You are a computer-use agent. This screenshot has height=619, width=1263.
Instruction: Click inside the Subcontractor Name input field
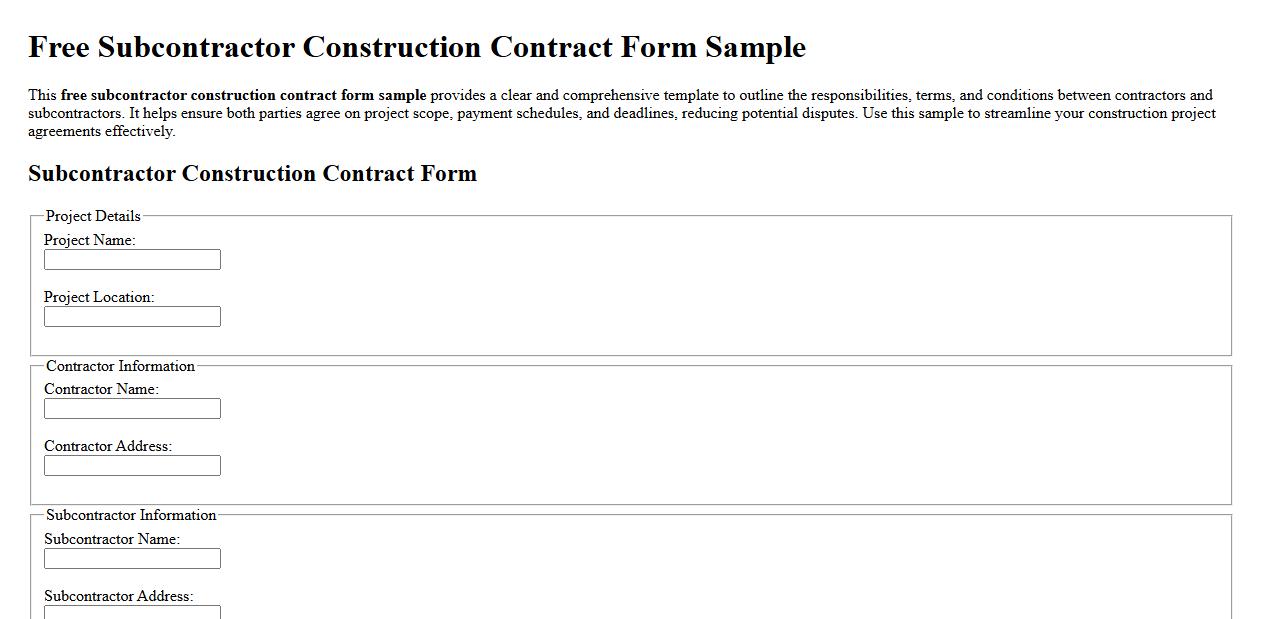pyautogui.click(x=131, y=558)
